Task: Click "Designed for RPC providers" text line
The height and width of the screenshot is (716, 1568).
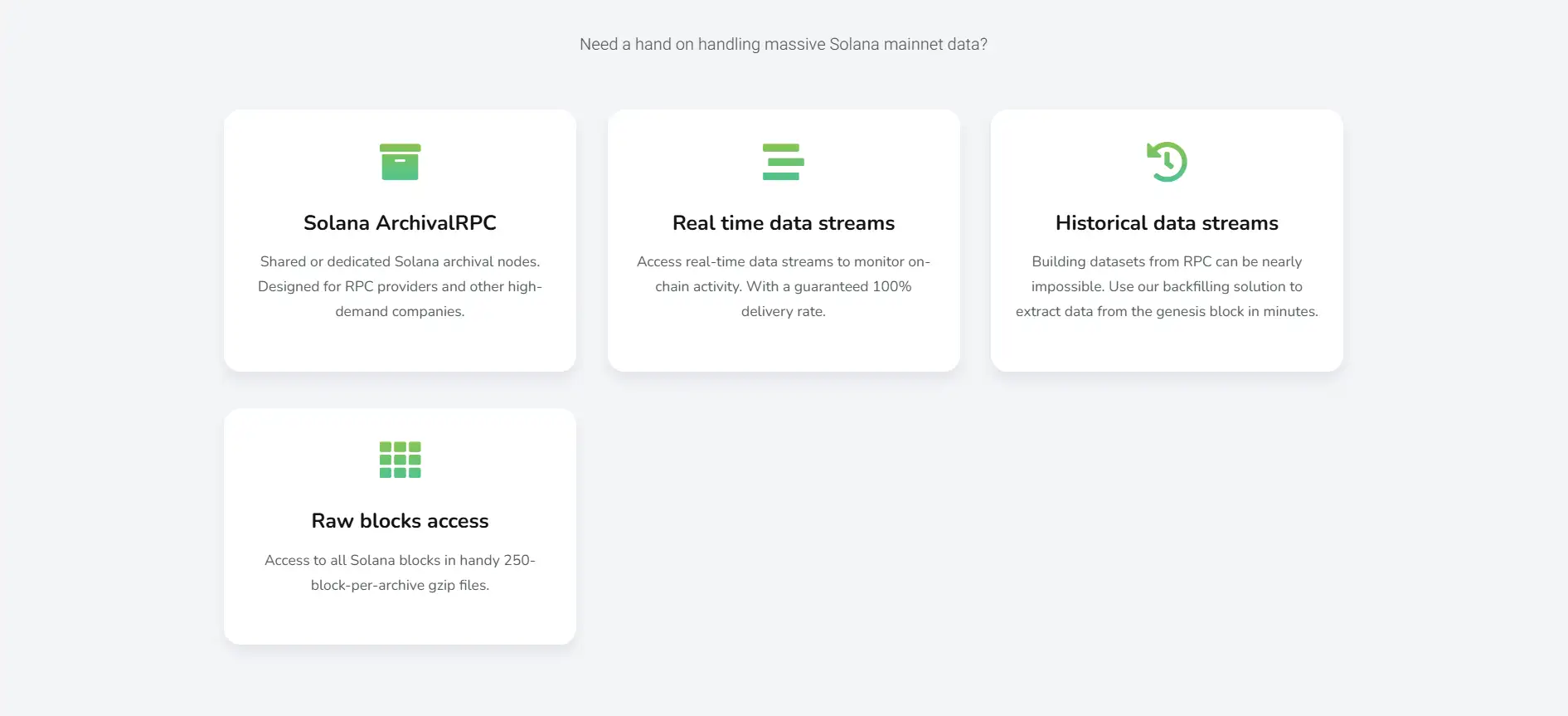Action: tap(400, 287)
